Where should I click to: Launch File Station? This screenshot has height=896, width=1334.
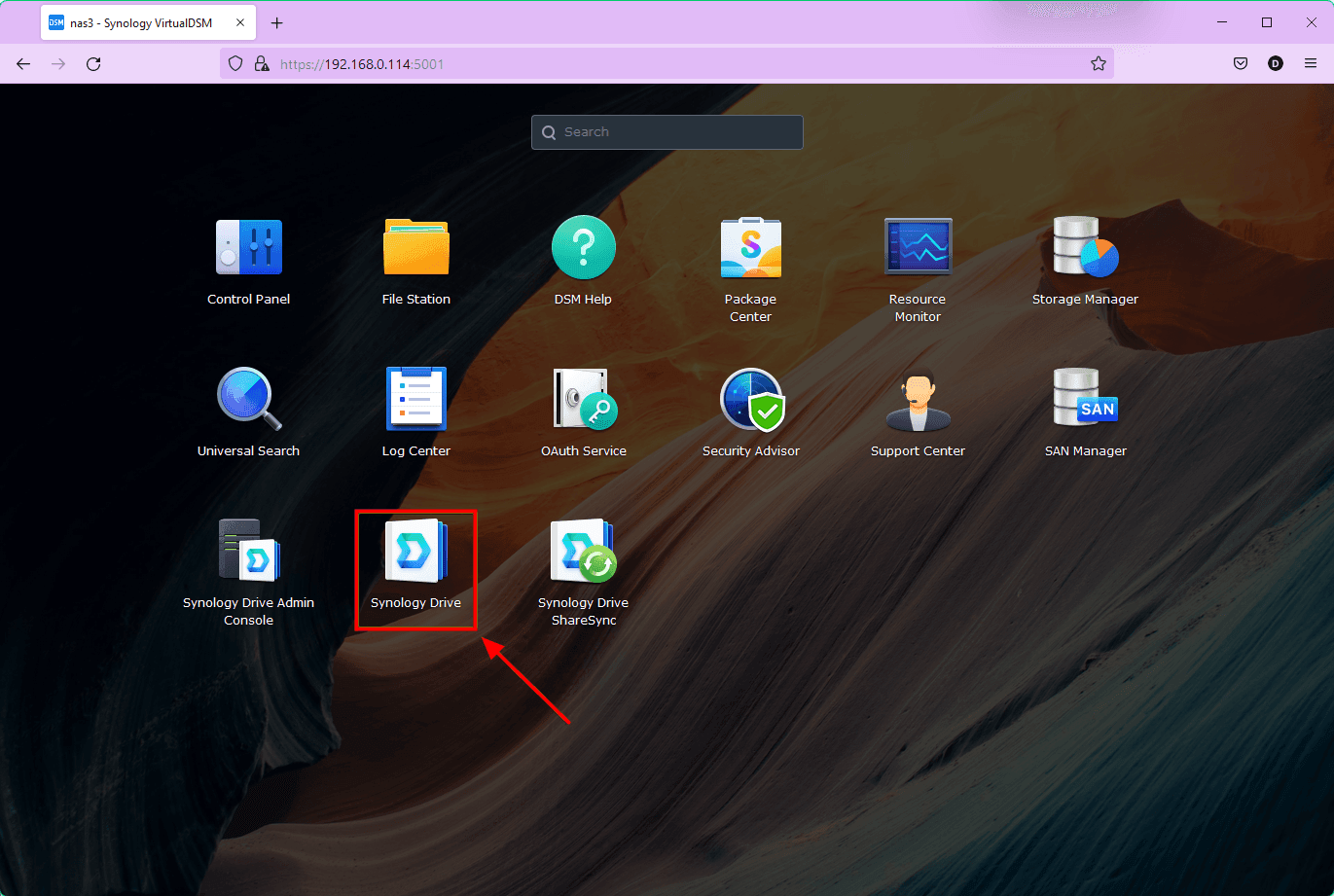[x=415, y=247]
